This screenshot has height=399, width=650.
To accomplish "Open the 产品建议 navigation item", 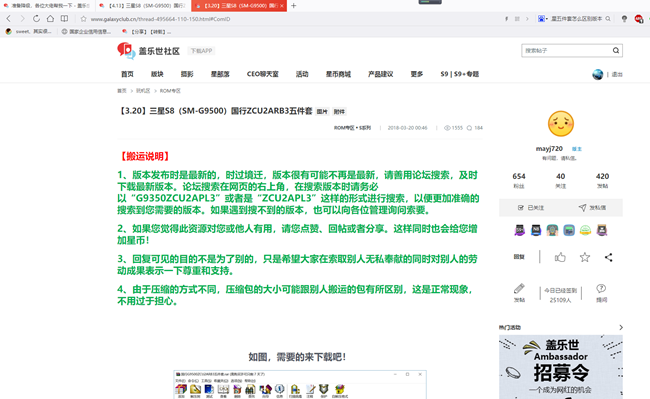I will [x=381, y=74].
